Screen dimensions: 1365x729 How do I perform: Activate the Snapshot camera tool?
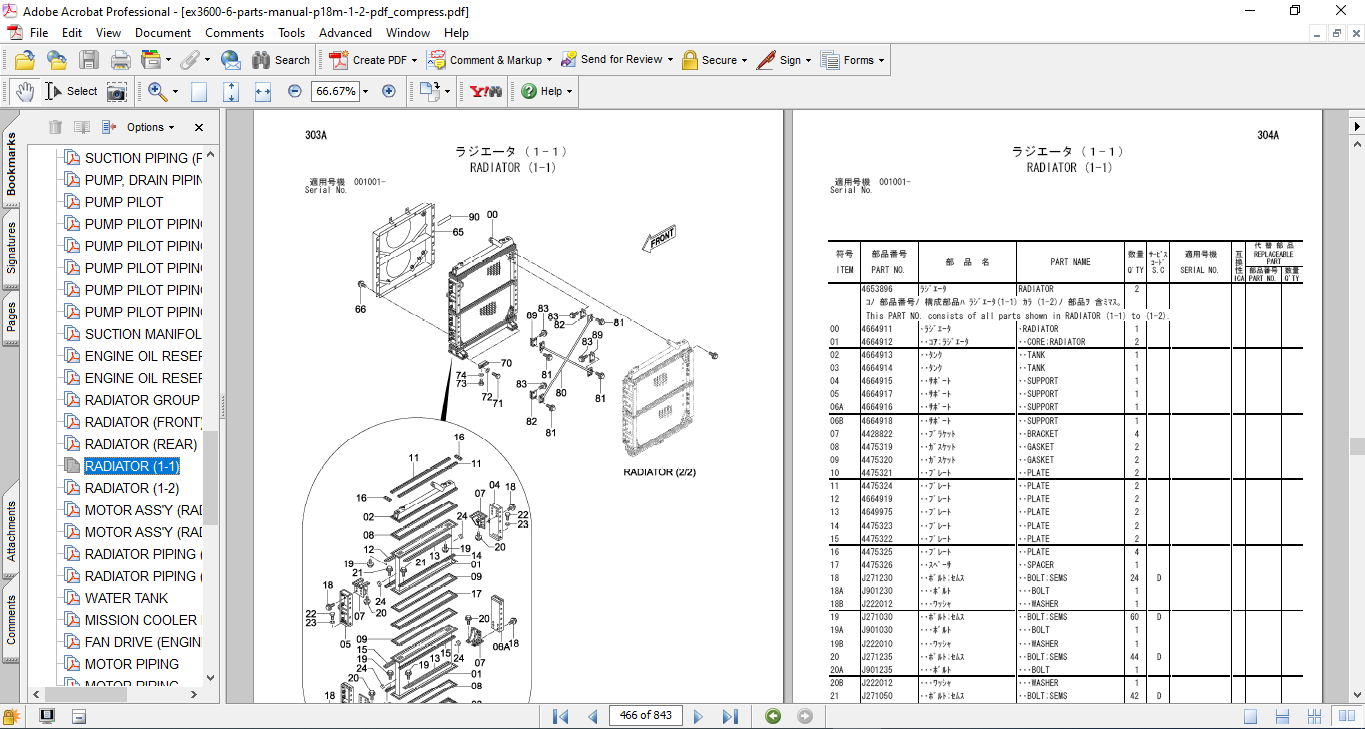[x=117, y=91]
